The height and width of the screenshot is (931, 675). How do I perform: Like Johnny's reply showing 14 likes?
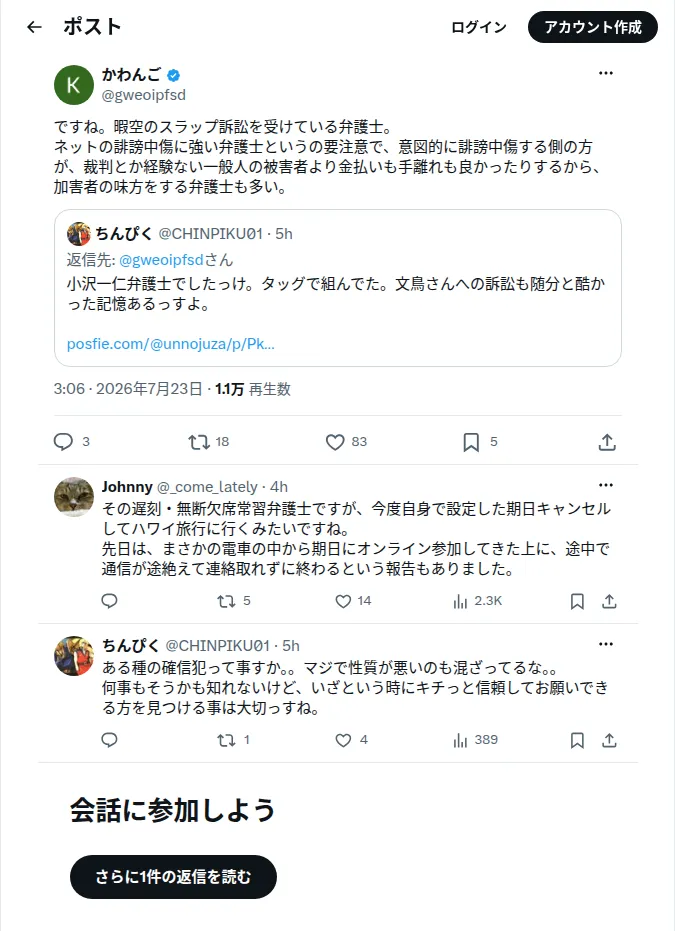tap(343, 601)
